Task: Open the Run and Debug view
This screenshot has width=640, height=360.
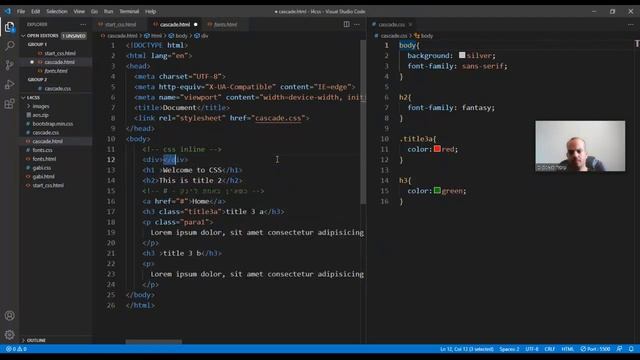Action: pyautogui.click(x=9, y=84)
